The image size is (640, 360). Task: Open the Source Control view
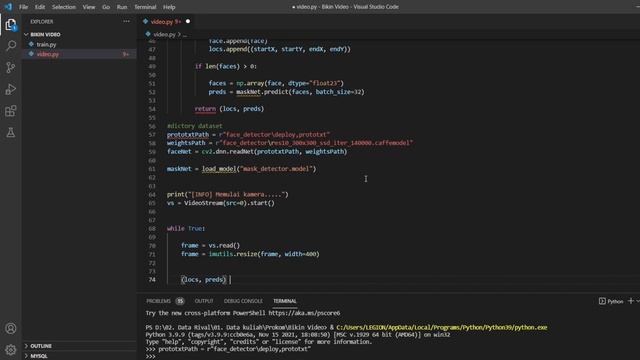tap(11, 67)
